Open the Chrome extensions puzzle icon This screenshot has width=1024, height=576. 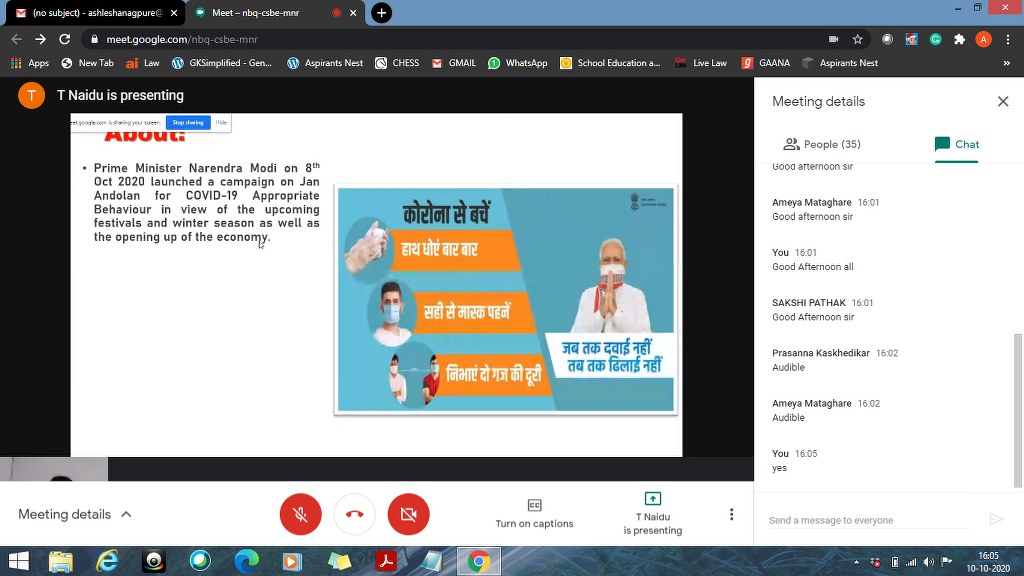point(959,39)
